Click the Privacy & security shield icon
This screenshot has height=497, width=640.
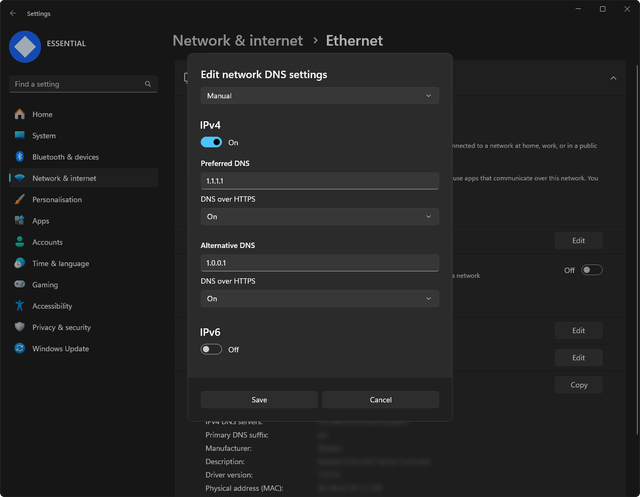coord(19,327)
